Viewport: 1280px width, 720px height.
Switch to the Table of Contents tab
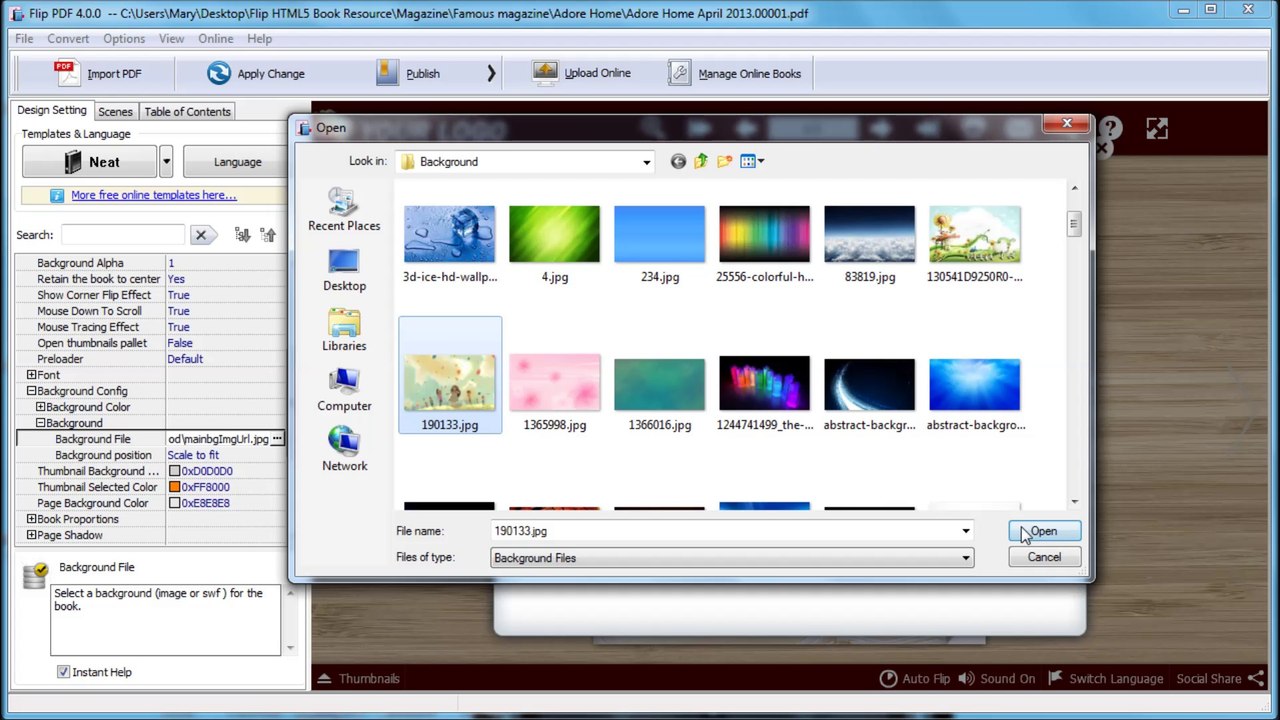click(x=187, y=111)
